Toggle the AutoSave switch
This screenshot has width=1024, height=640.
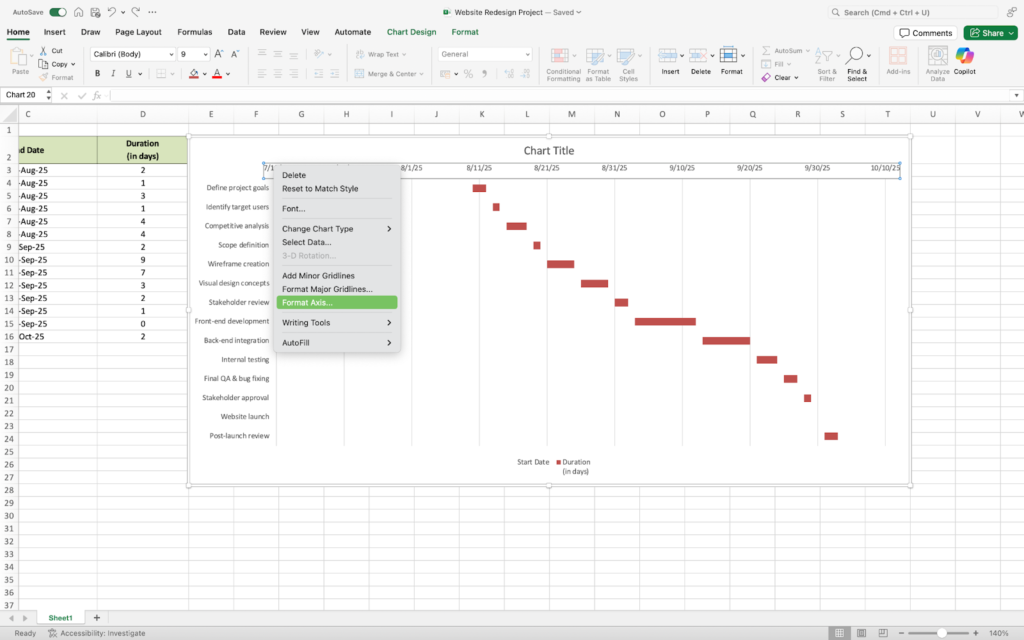coord(58,12)
